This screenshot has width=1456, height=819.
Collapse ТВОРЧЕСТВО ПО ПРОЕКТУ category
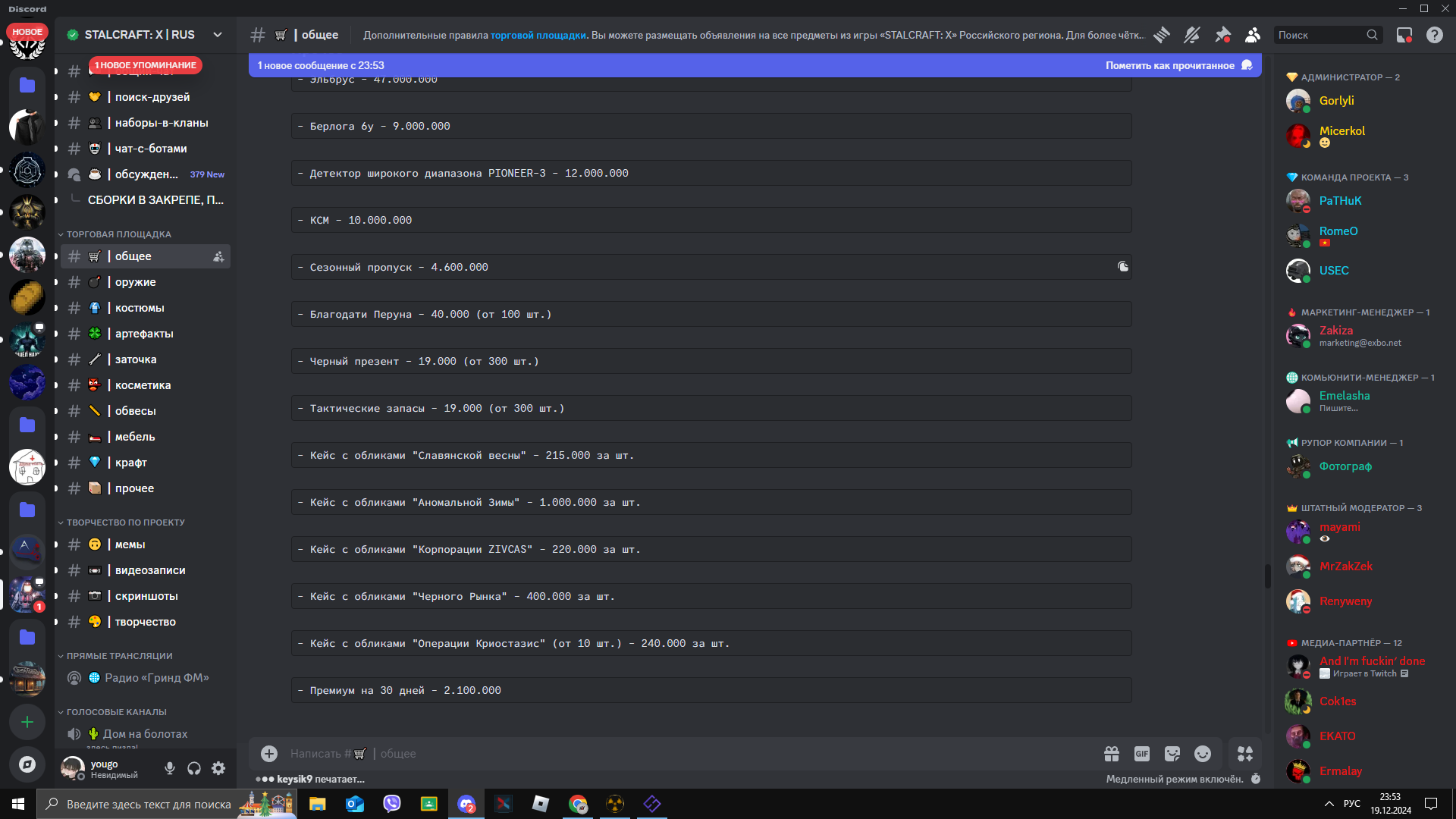(x=125, y=522)
